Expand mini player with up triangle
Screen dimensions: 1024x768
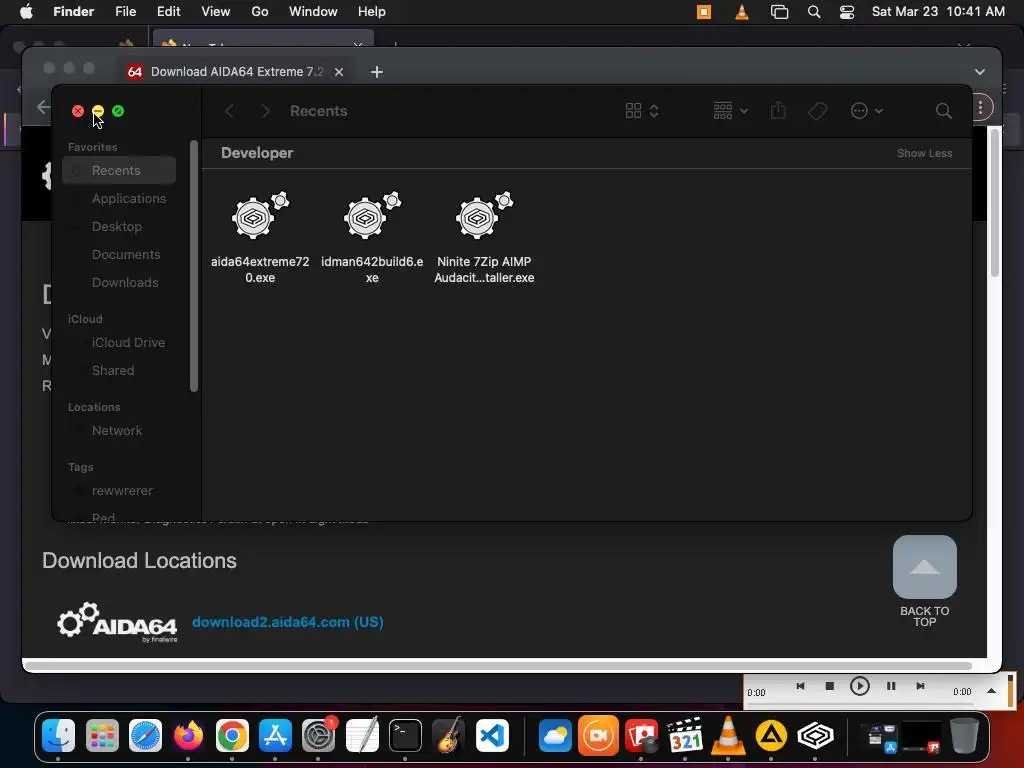point(991,691)
